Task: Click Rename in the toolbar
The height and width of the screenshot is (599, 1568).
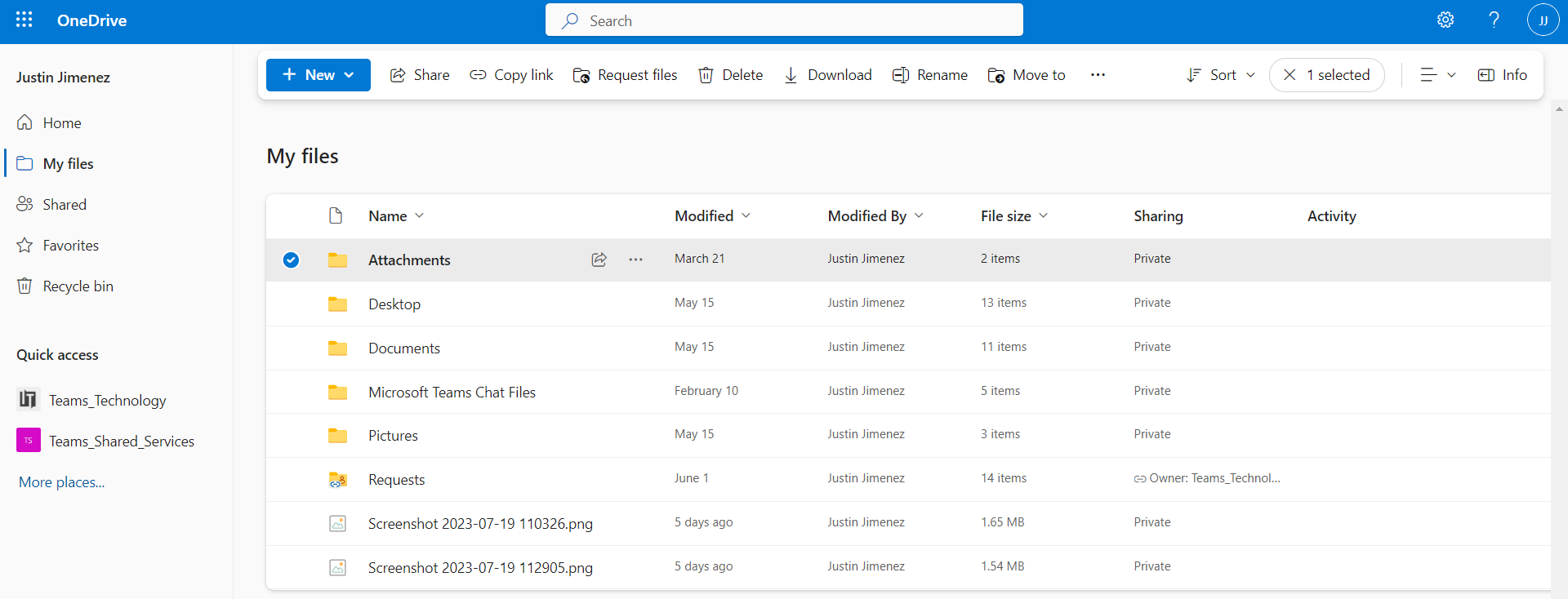Action: (929, 75)
